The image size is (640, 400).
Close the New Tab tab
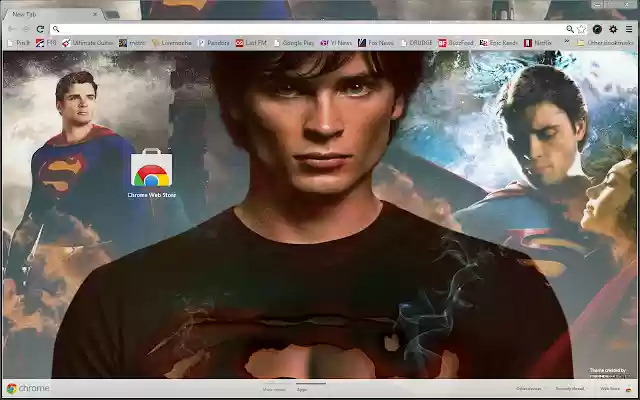point(95,14)
